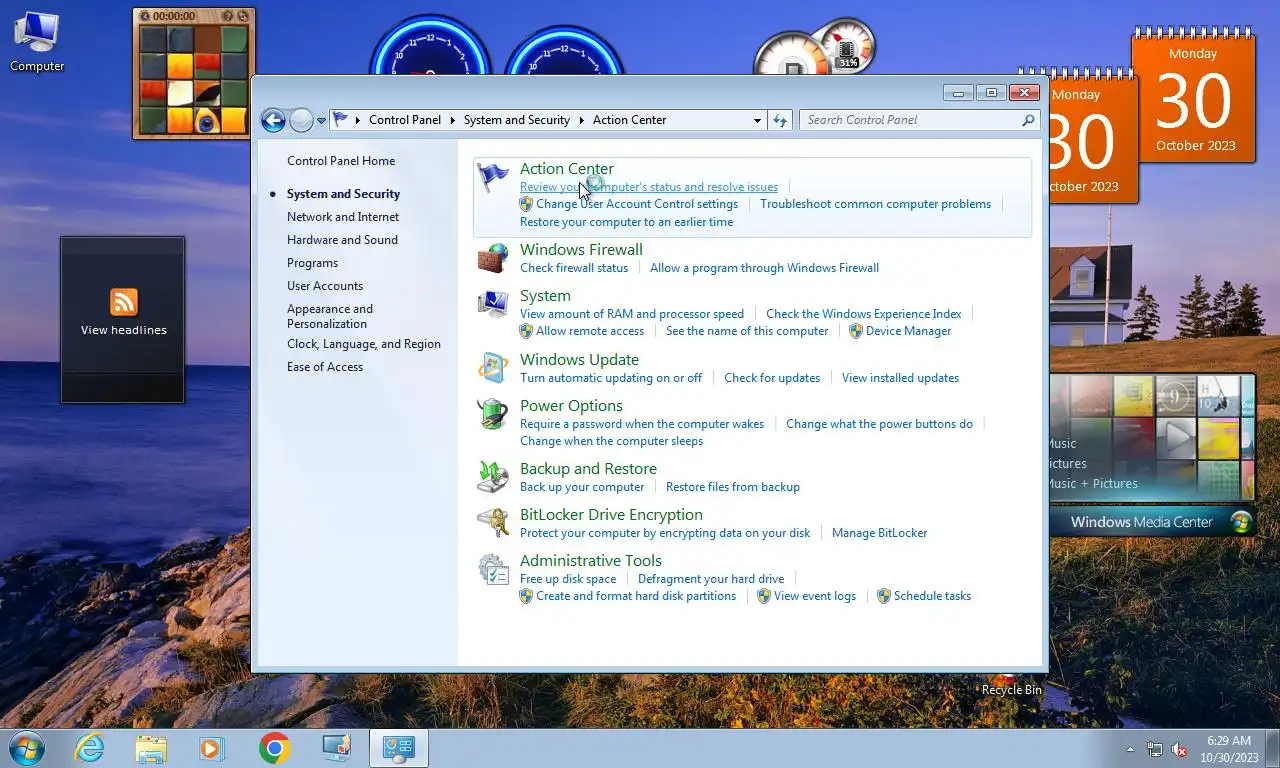Screen dimensions: 1280x768
Task: Click Allow remote access link
Action: 590,331
